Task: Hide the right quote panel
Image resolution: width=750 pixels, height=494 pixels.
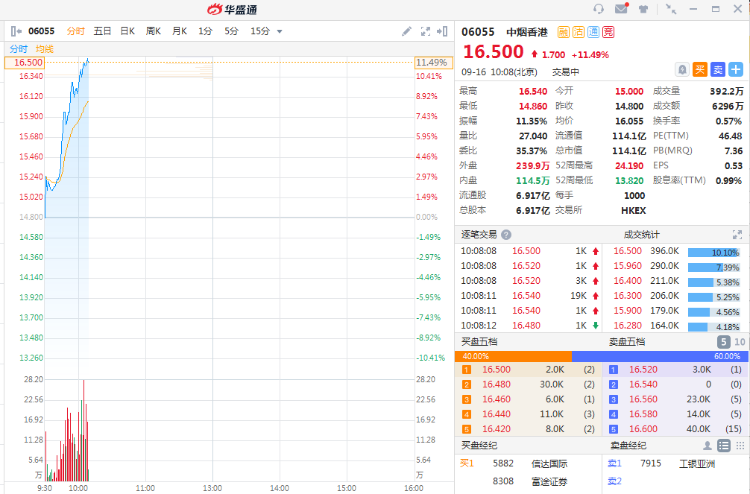Action: (x=441, y=31)
